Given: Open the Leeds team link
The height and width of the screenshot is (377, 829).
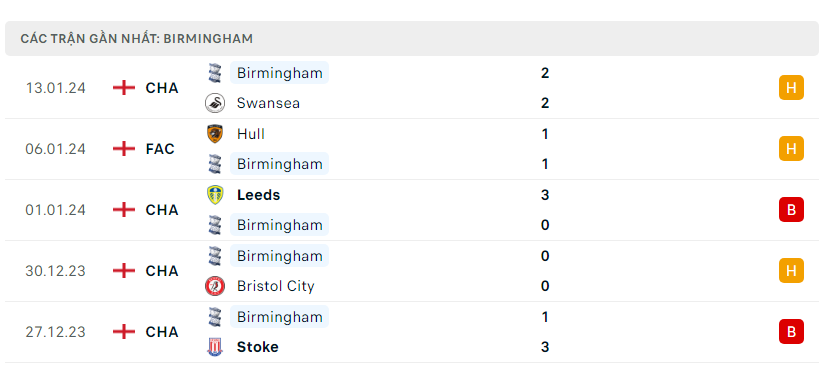Looking at the screenshot, I should point(258,195).
